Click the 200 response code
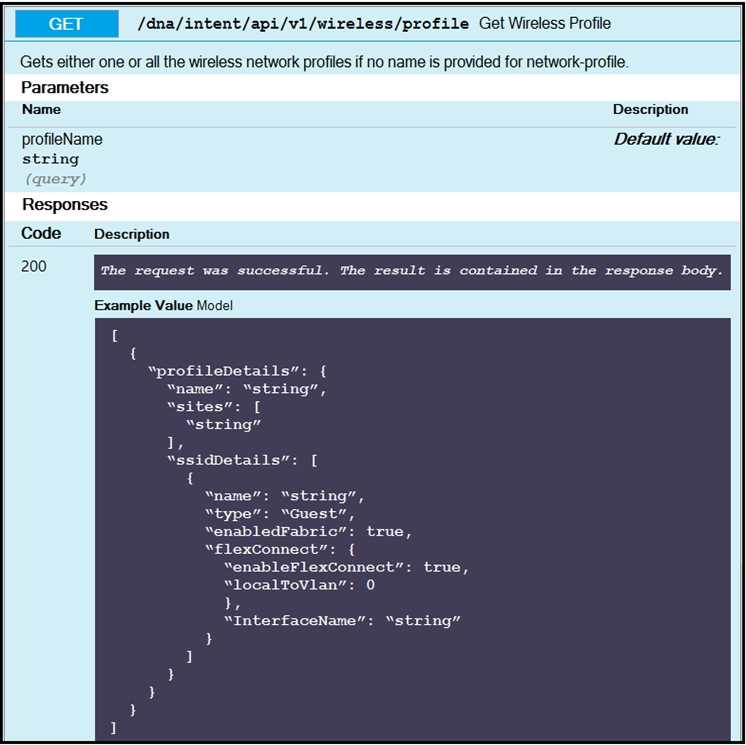746x745 pixels. pyautogui.click(x=34, y=267)
